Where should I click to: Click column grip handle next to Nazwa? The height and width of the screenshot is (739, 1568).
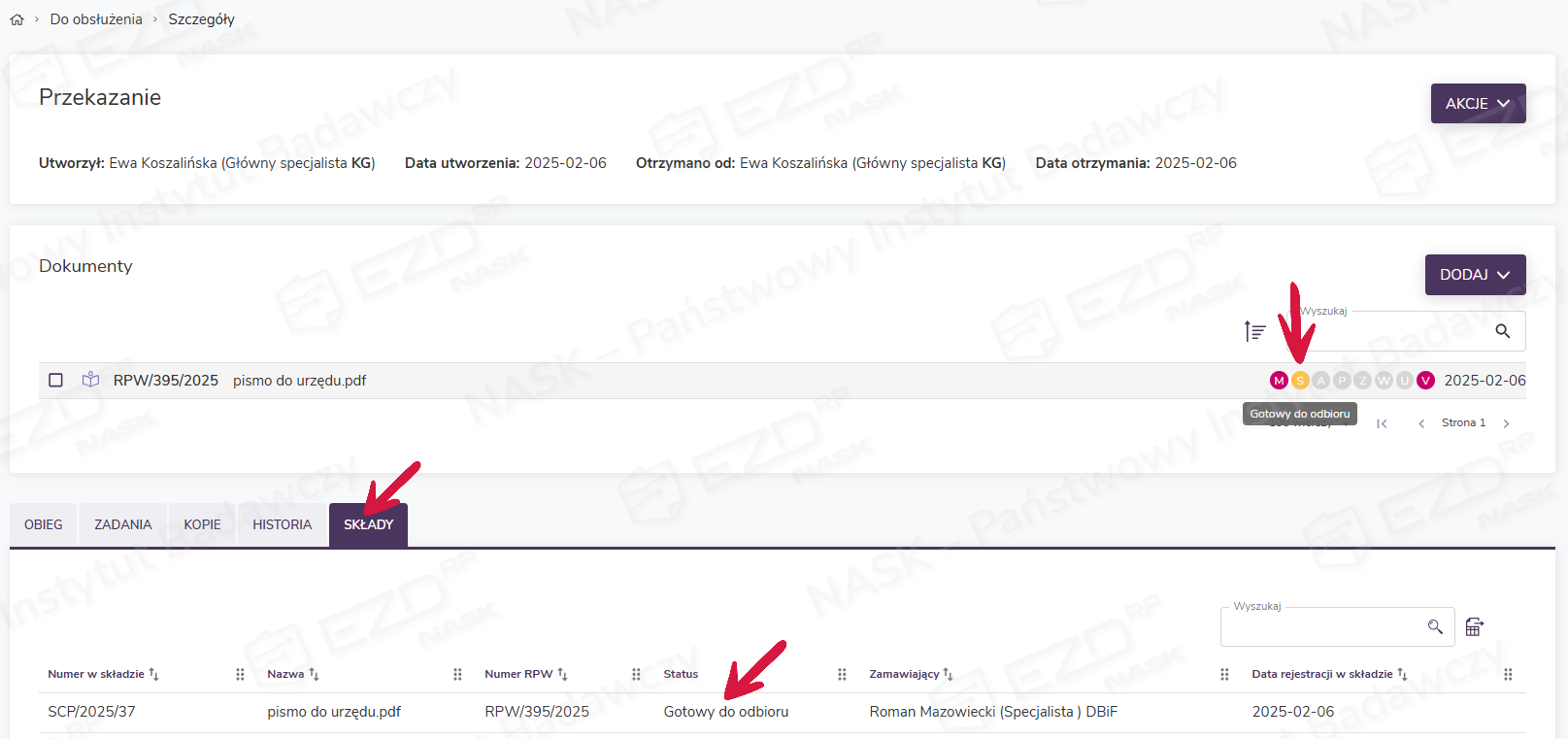(x=457, y=674)
